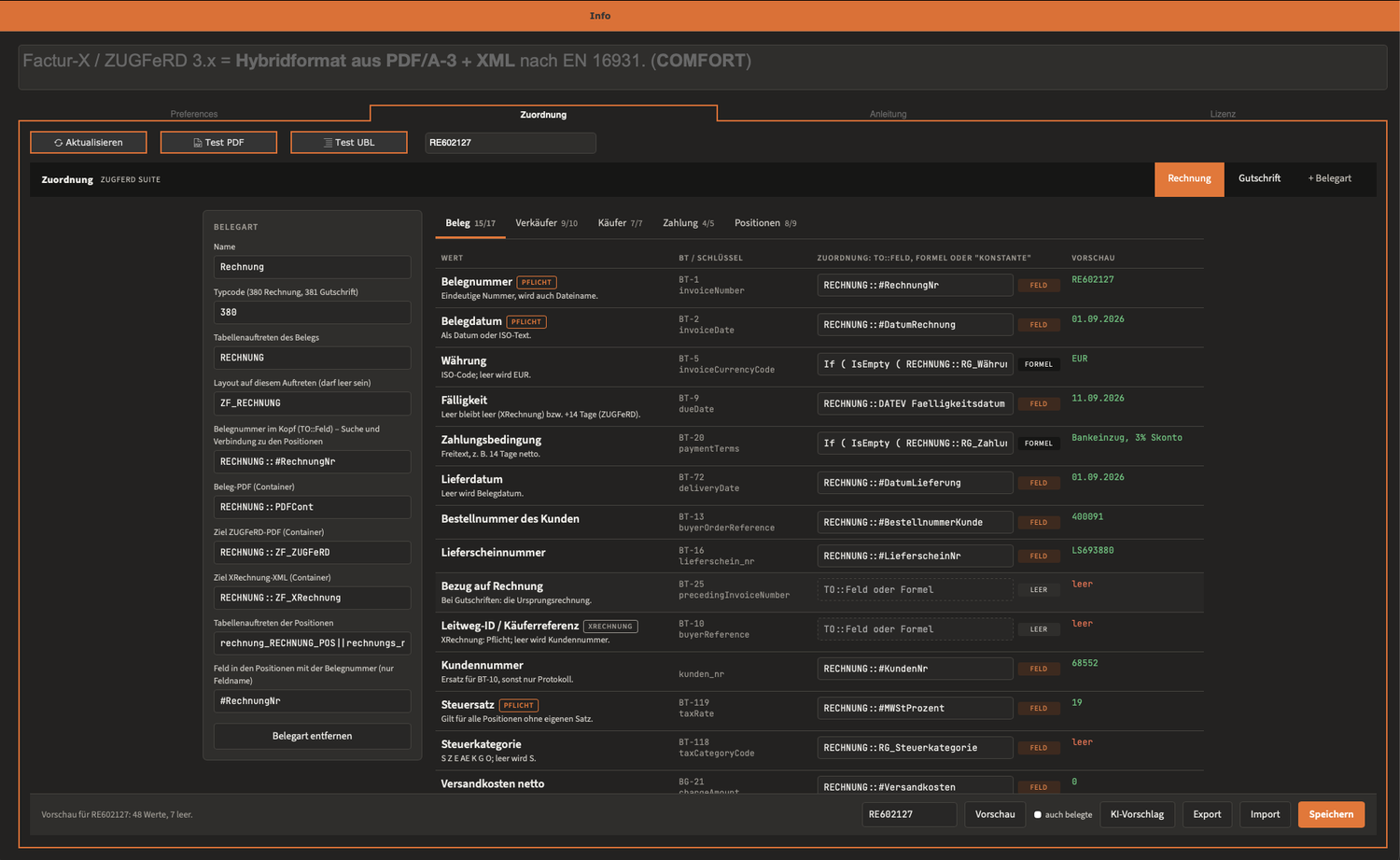This screenshot has width=1400, height=860.
Task: Run the Test PDF button
Action: tap(218, 142)
